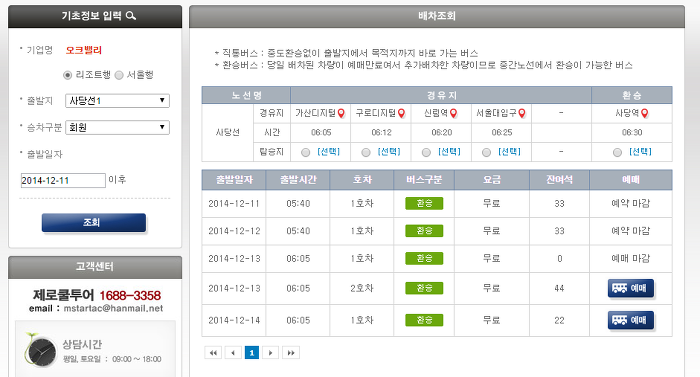The height and width of the screenshot is (377, 700).
Task: Click the 06:30 사당역 time cell
Action: click(x=632, y=133)
